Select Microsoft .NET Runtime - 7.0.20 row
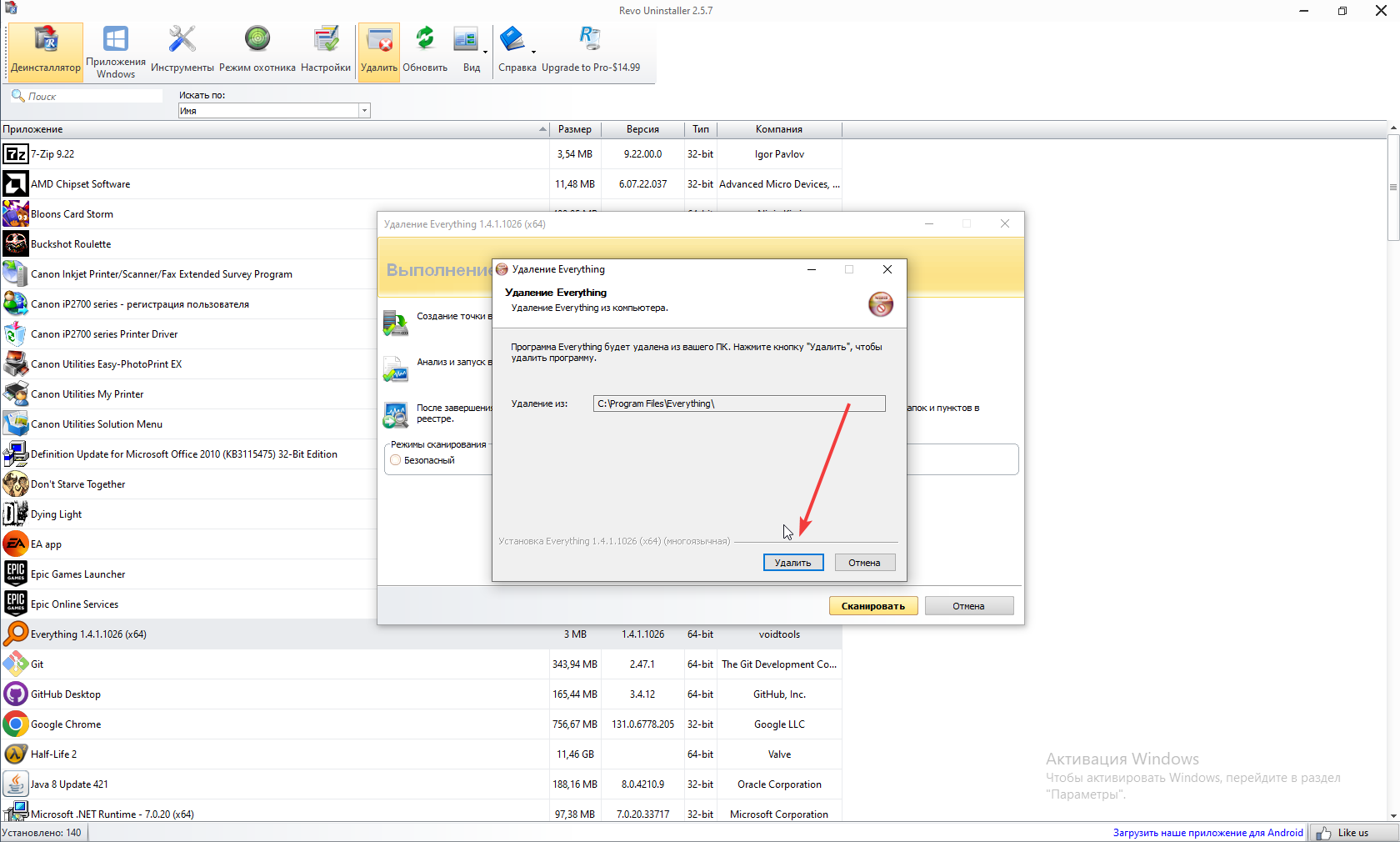The width and height of the screenshot is (1400, 842). [421, 813]
